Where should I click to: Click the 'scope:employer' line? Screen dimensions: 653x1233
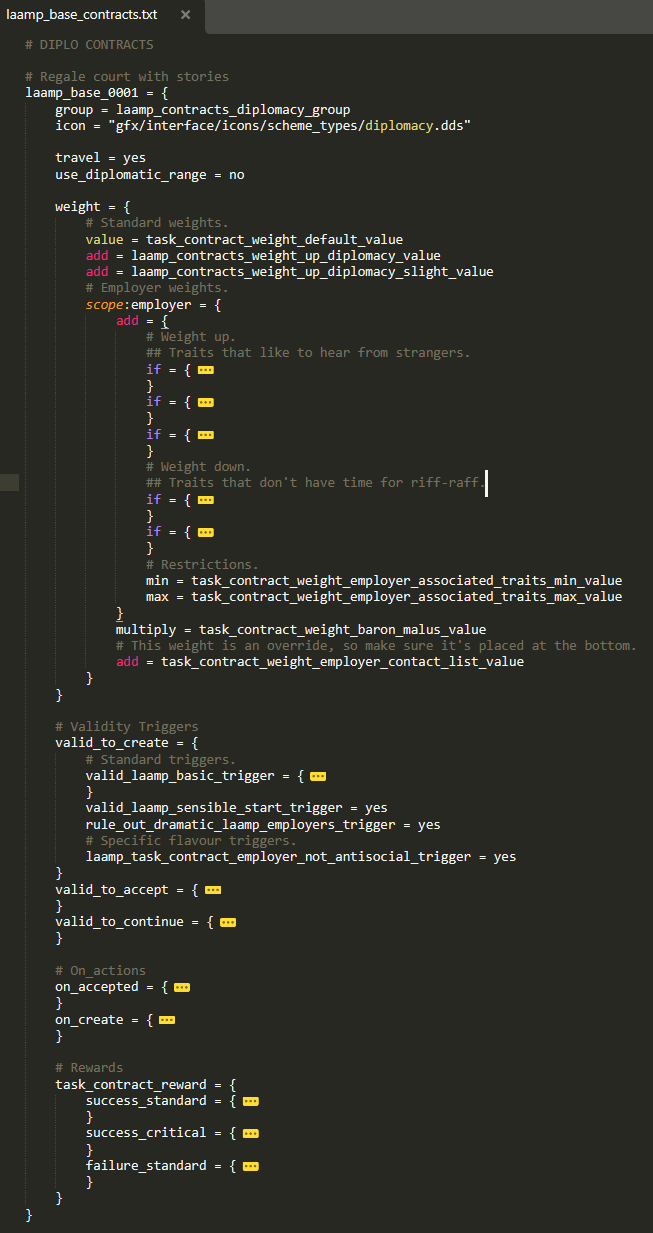[x=153, y=304]
